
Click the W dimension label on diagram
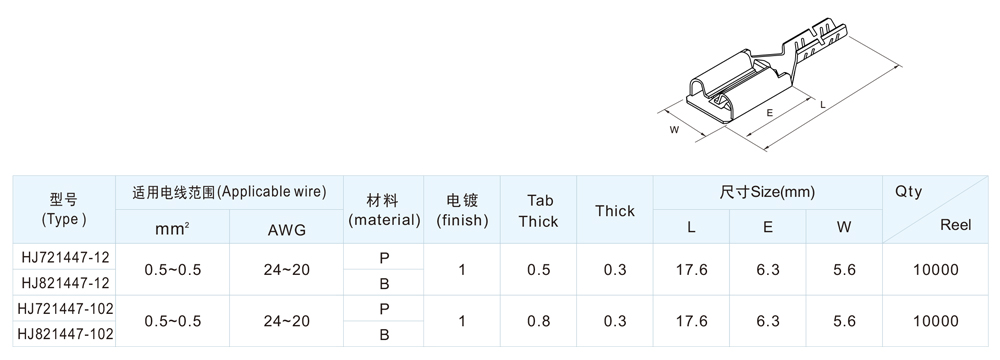673,130
